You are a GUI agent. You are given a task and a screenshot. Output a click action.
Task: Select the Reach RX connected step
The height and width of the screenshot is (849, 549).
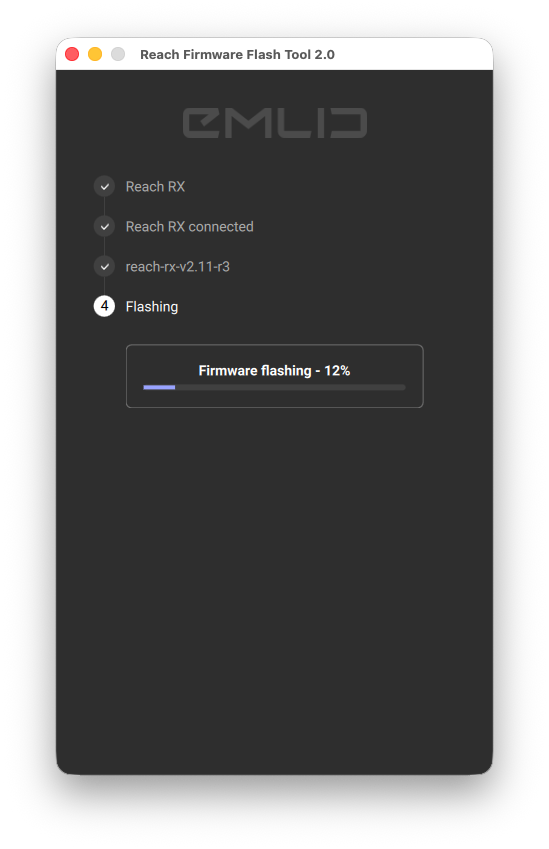point(189,226)
